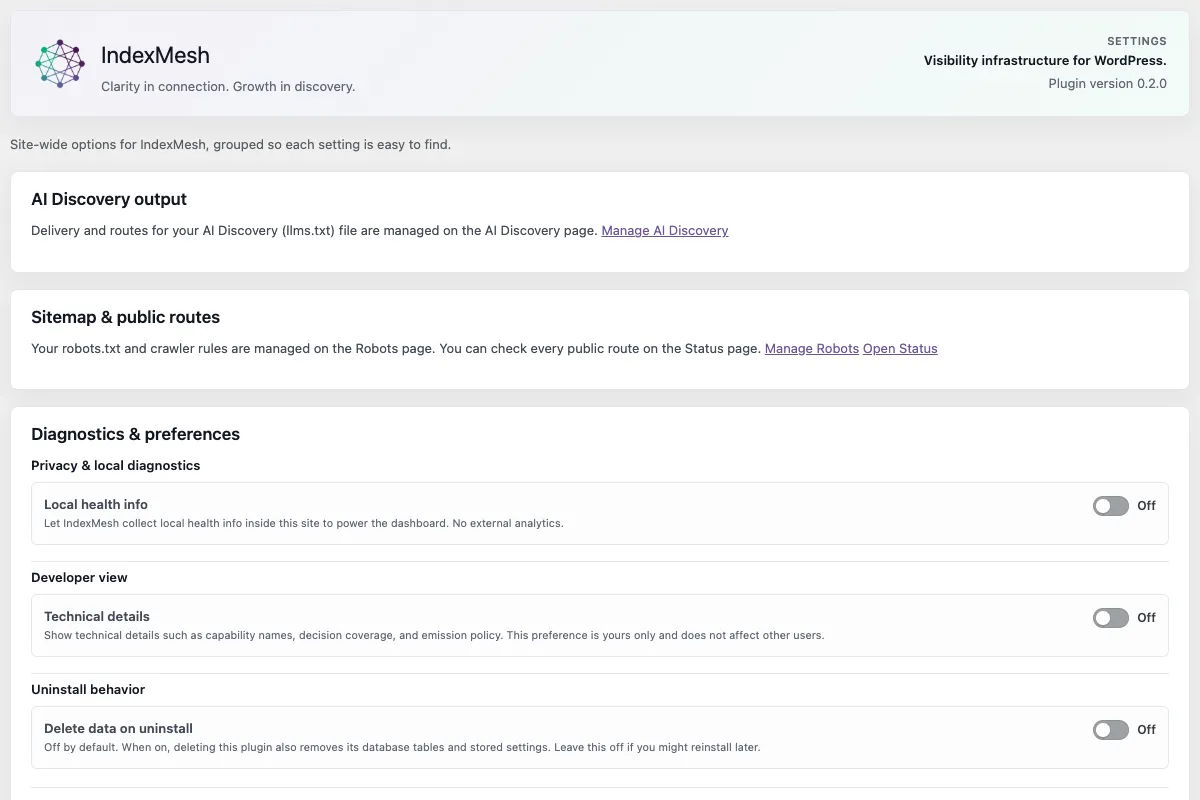Screen dimensions: 1200x800
Task: Click the Technical details description text
Action: pyautogui.click(x=434, y=636)
